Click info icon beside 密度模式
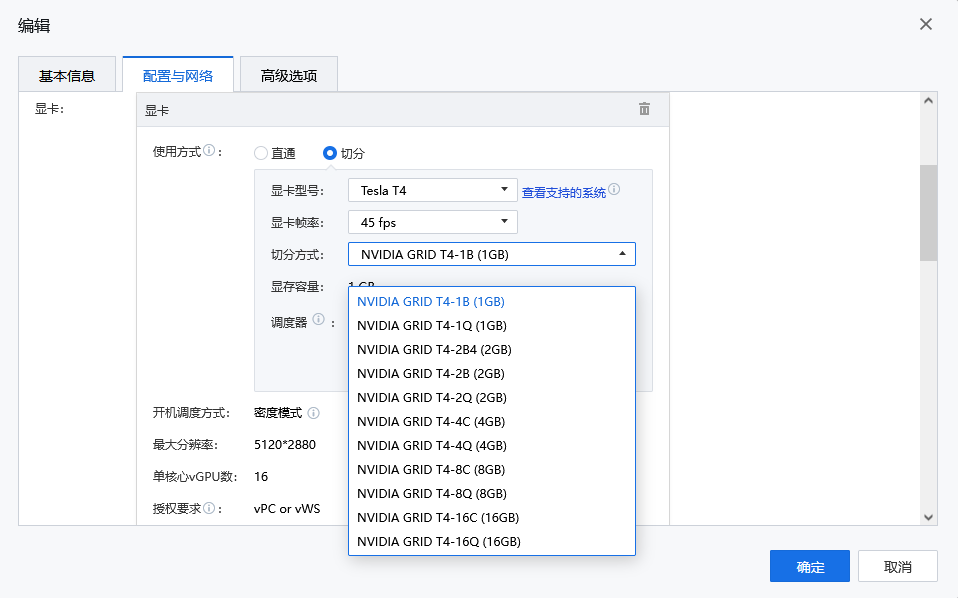The height and width of the screenshot is (598, 958). coord(313,413)
